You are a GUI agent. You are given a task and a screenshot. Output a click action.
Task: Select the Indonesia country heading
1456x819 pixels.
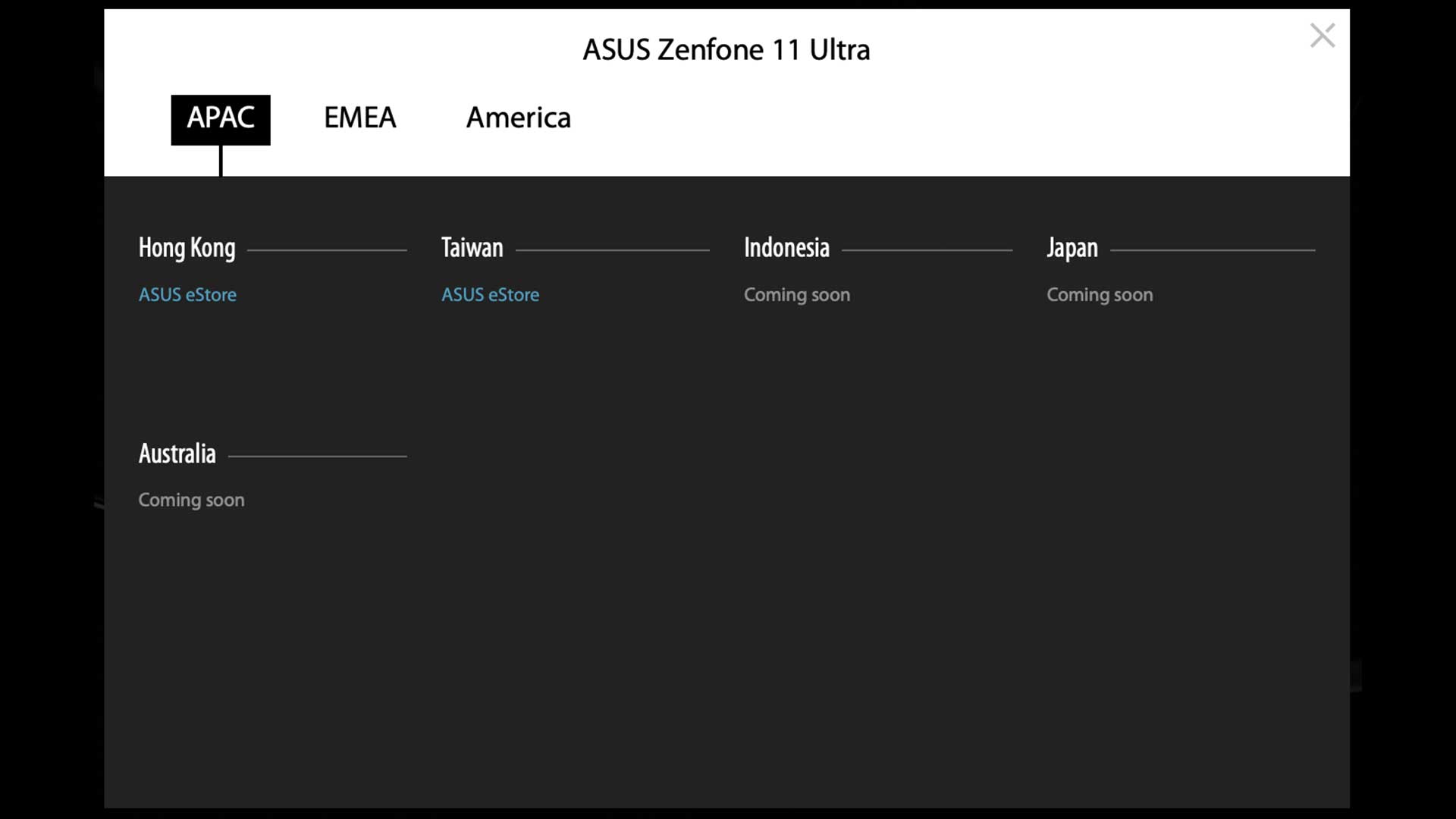click(786, 248)
